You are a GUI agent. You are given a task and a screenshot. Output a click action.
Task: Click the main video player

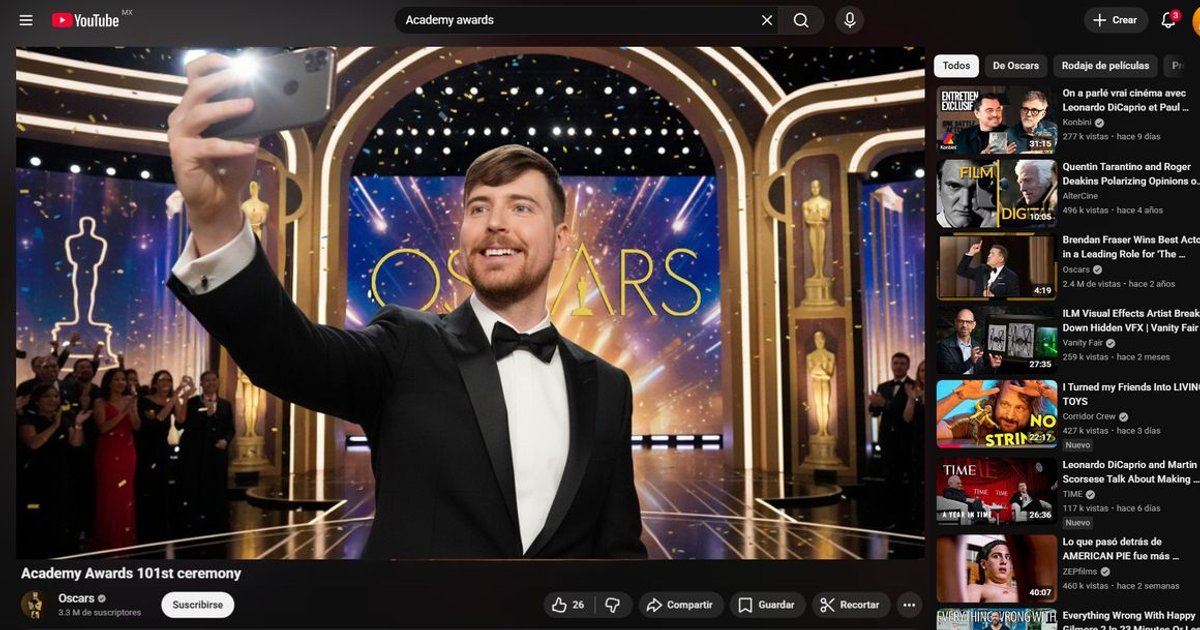470,302
